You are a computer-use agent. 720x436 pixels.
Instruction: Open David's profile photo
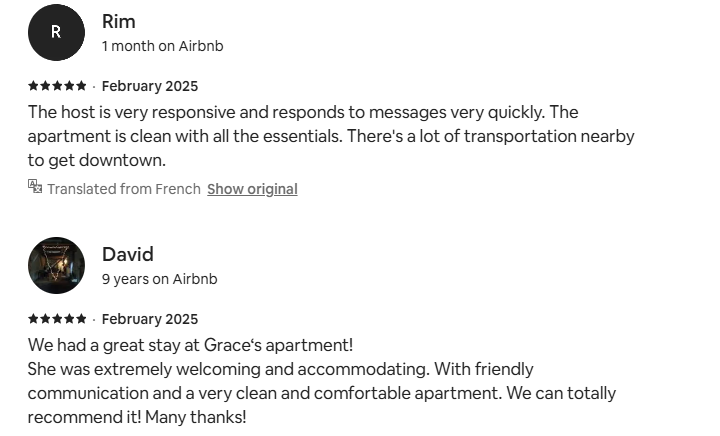click(x=56, y=265)
